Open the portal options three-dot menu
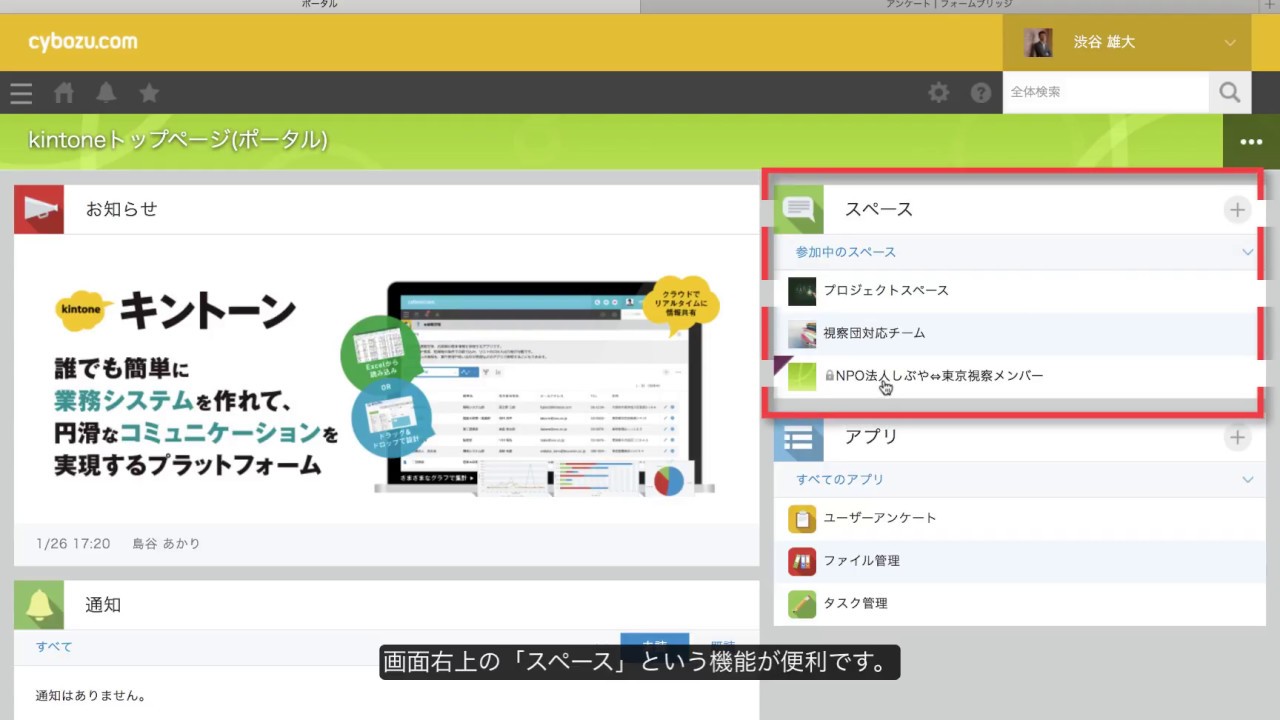1280x720 pixels. point(1251,141)
